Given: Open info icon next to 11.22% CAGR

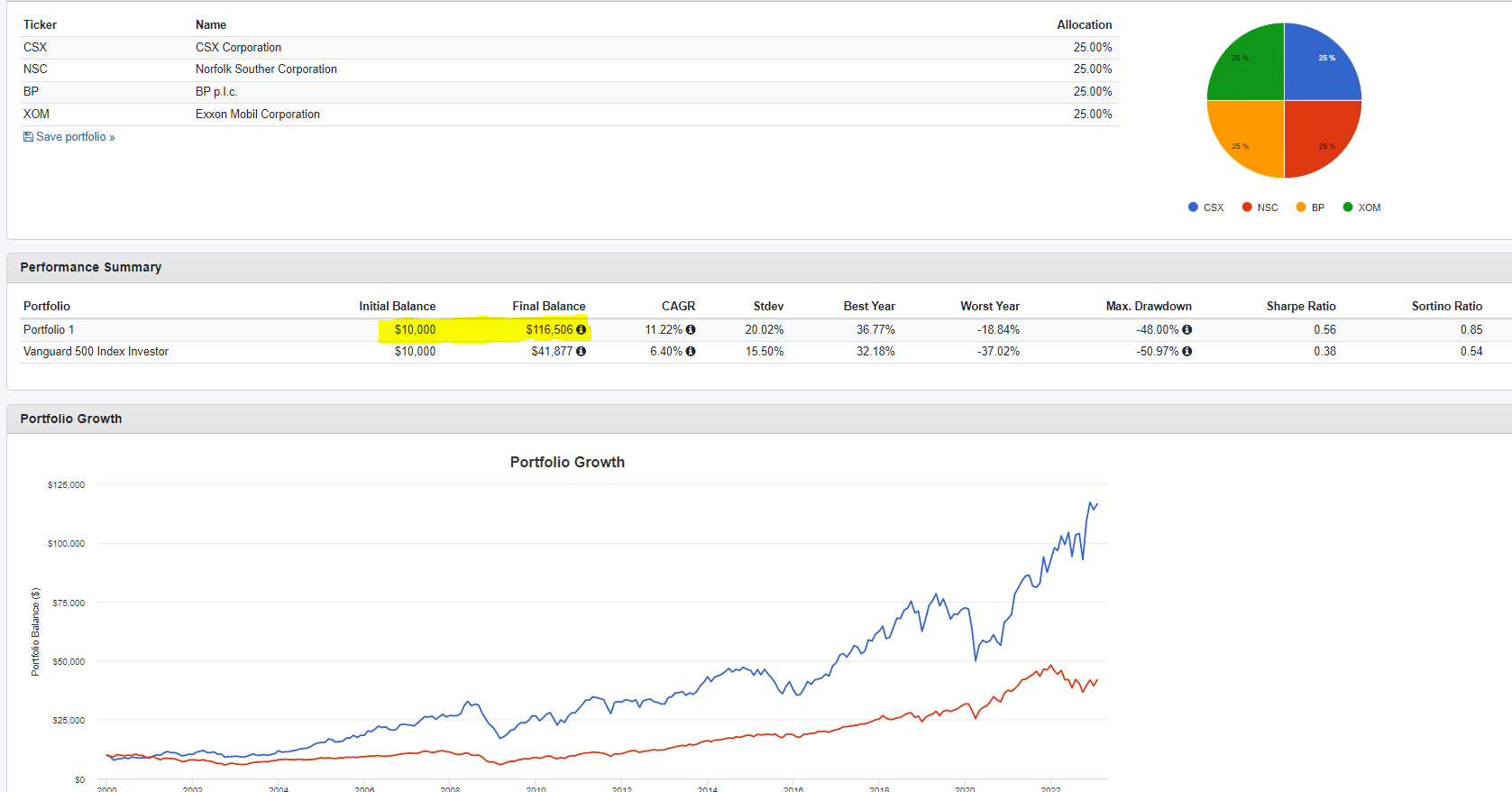Looking at the screenshot, I should (691, 330).
